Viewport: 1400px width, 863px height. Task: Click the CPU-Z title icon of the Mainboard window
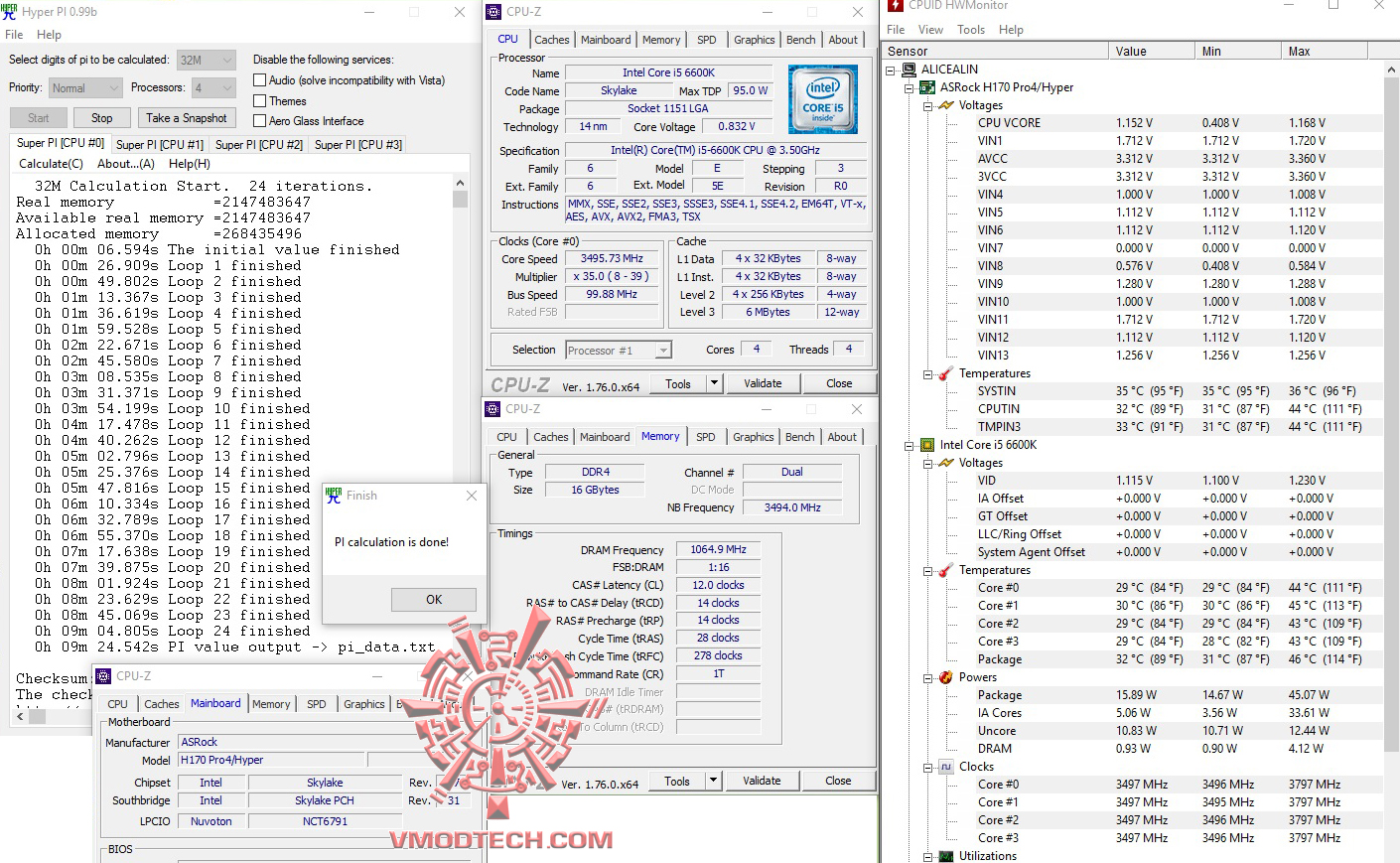103,676
